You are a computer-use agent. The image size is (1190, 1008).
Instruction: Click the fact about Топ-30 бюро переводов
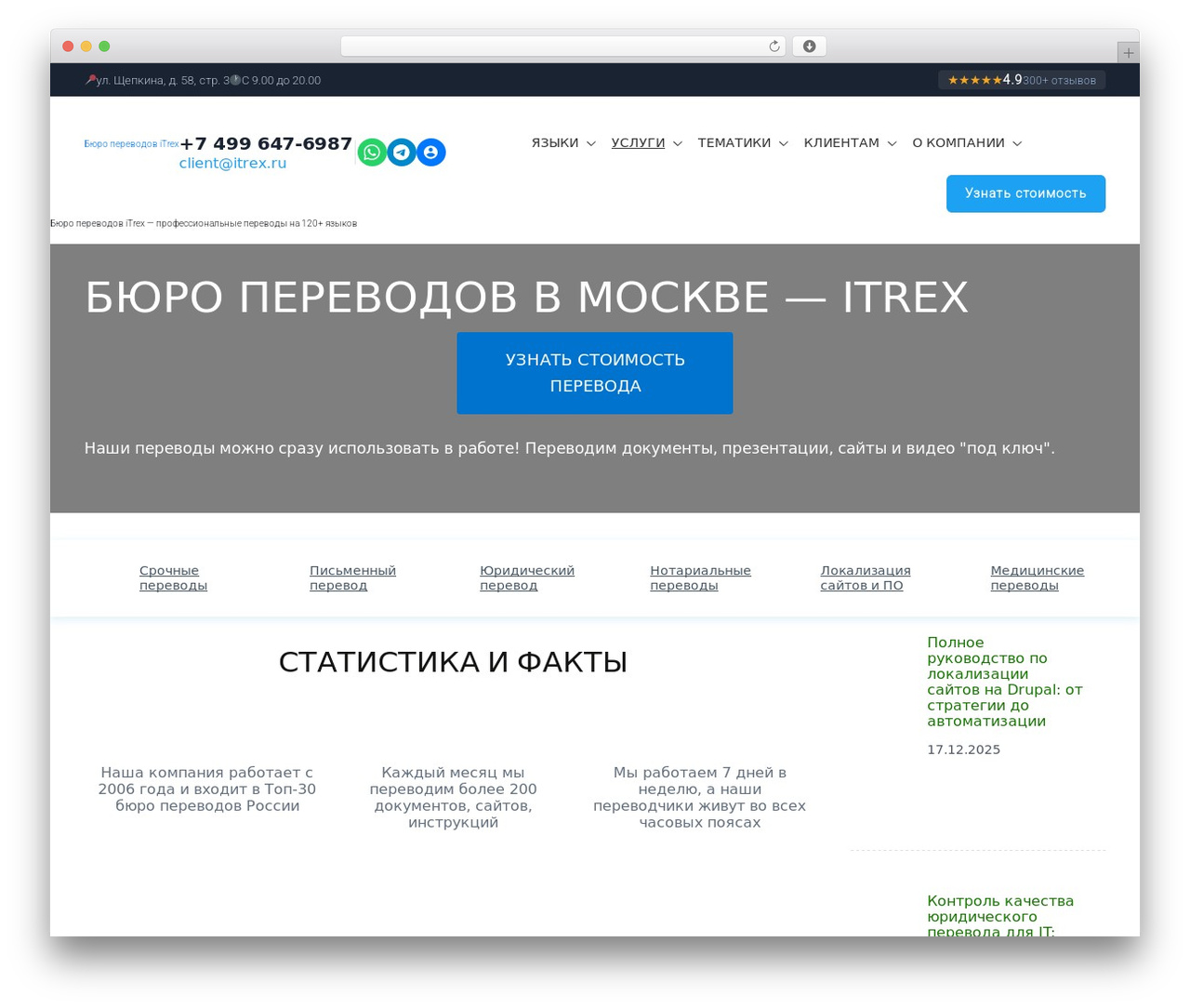[x=207, y=789]
